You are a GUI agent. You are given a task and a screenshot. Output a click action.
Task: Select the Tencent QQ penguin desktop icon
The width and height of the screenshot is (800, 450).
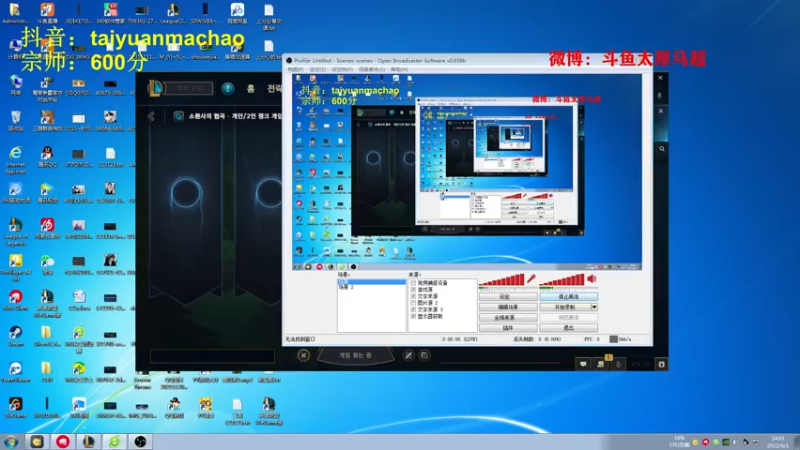point(47,157)
